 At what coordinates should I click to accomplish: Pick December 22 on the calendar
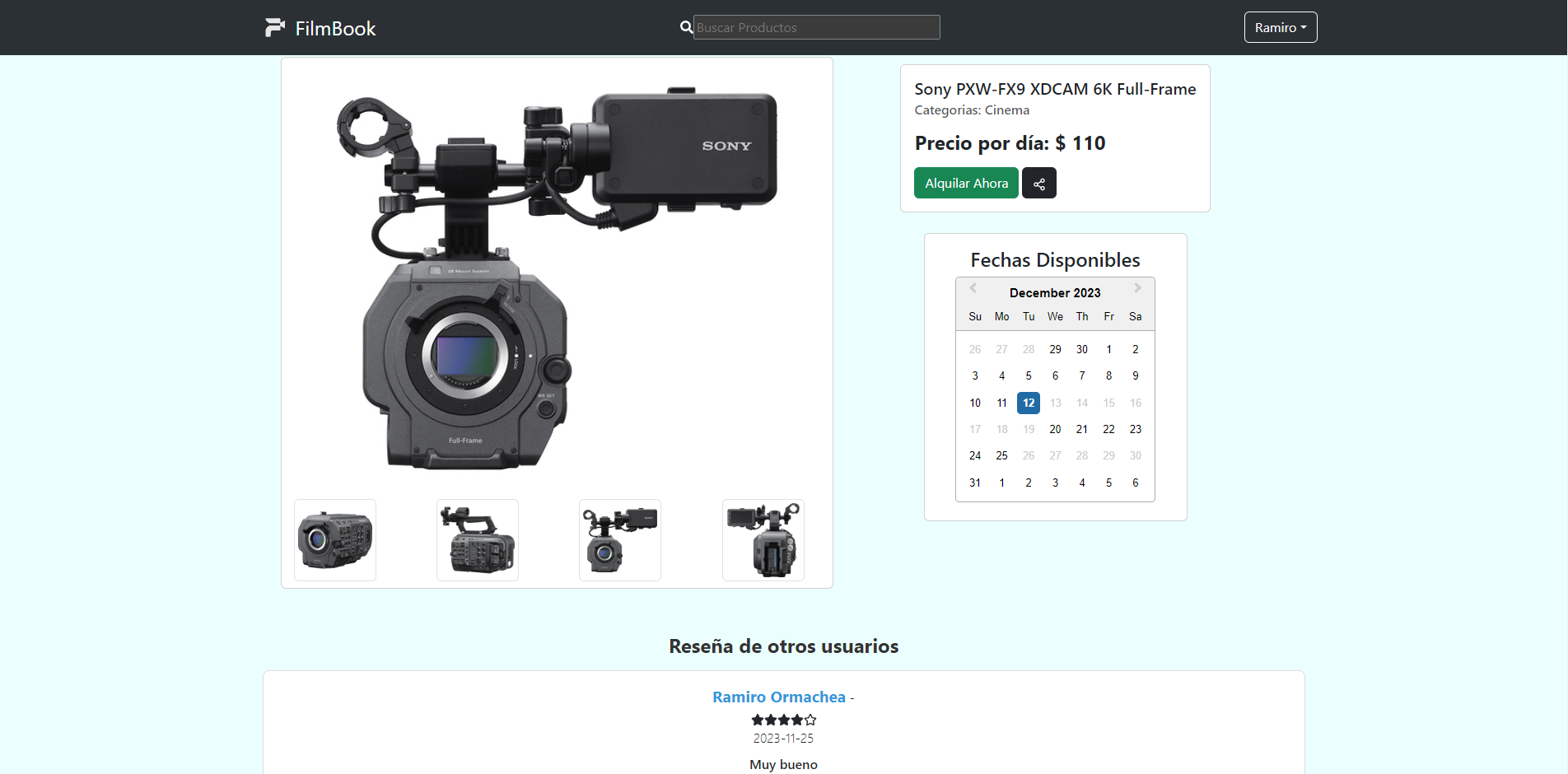(x=1108, y=429)
